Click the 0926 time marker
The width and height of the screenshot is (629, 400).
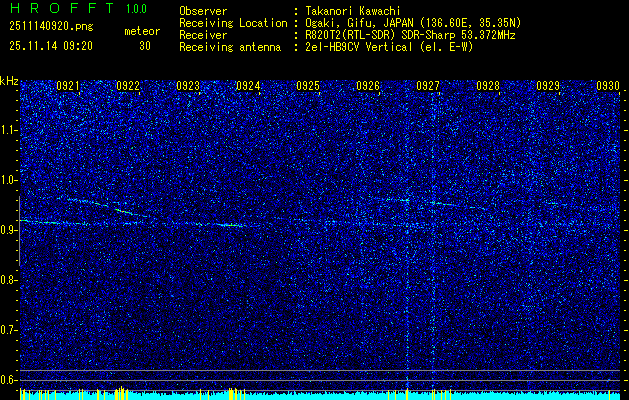(x=368, y=86)
